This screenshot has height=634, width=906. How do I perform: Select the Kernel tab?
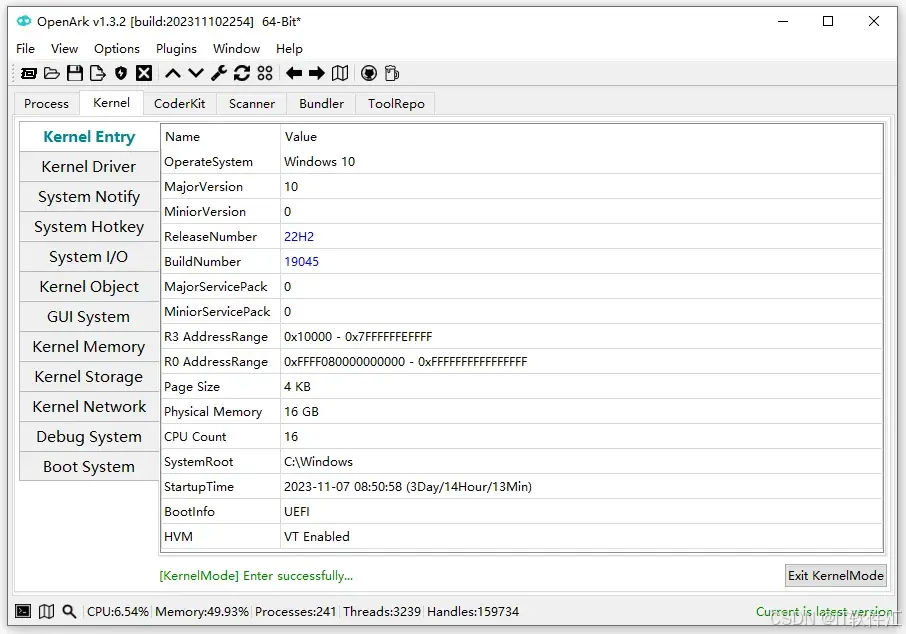112,102
